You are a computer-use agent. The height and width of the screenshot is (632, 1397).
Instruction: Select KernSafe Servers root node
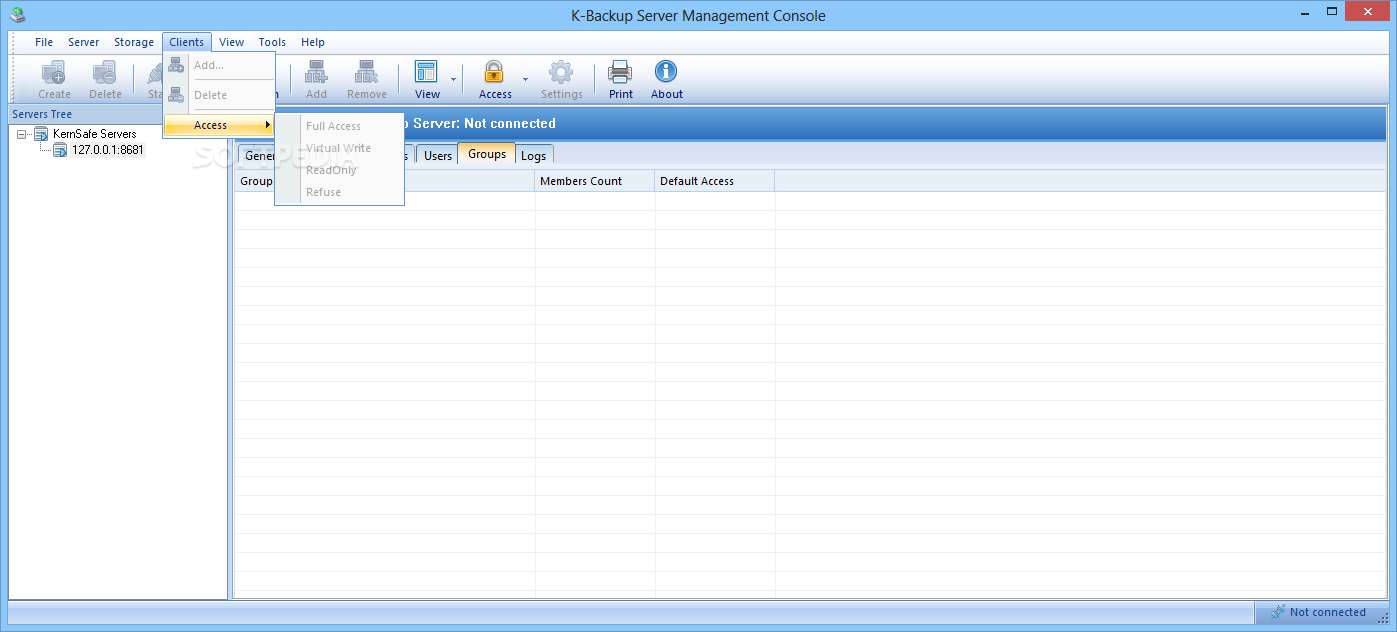(x=95, y=134)
